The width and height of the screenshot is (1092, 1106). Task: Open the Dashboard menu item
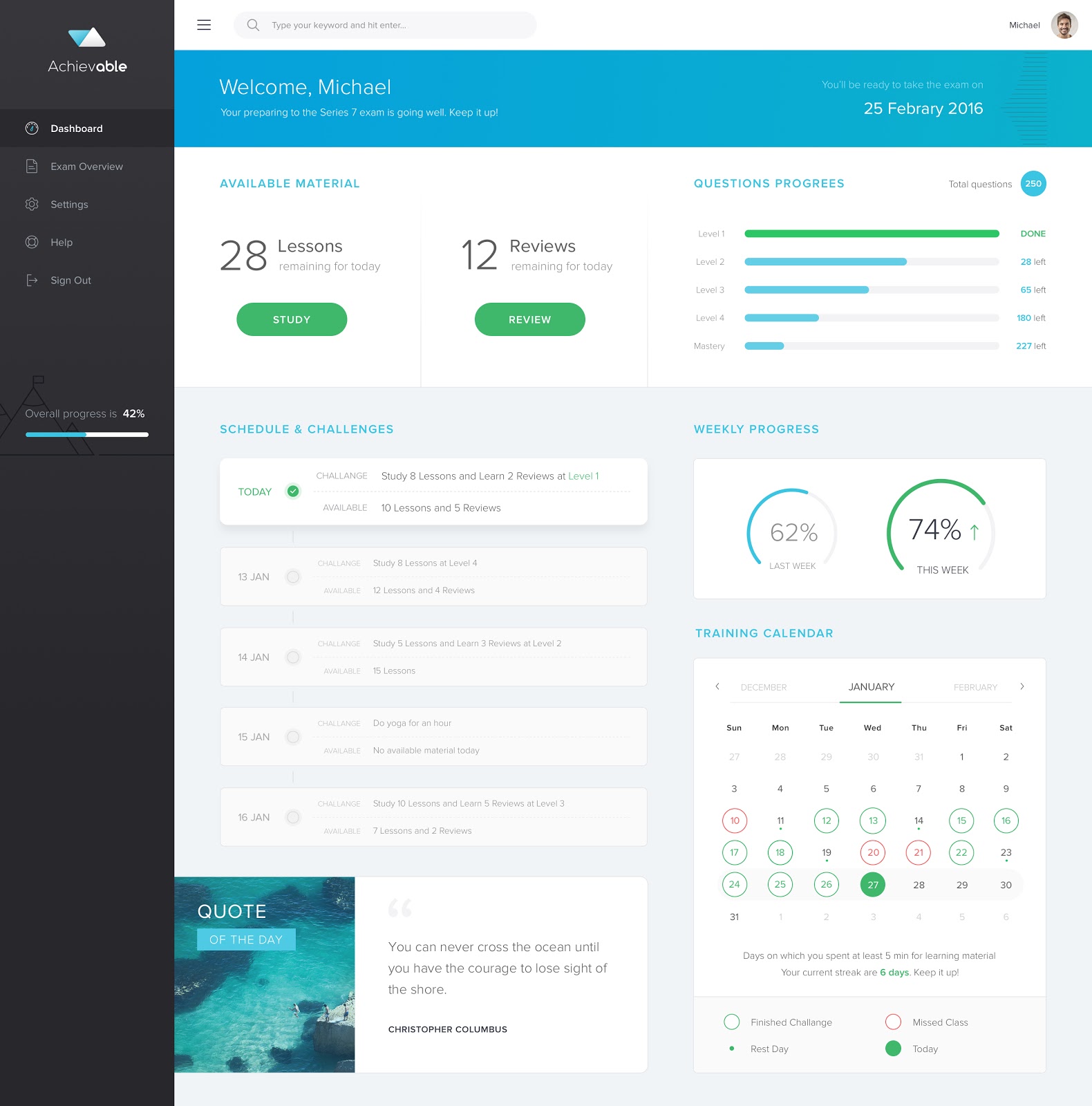pyautogui.click(x=87, y=128)
